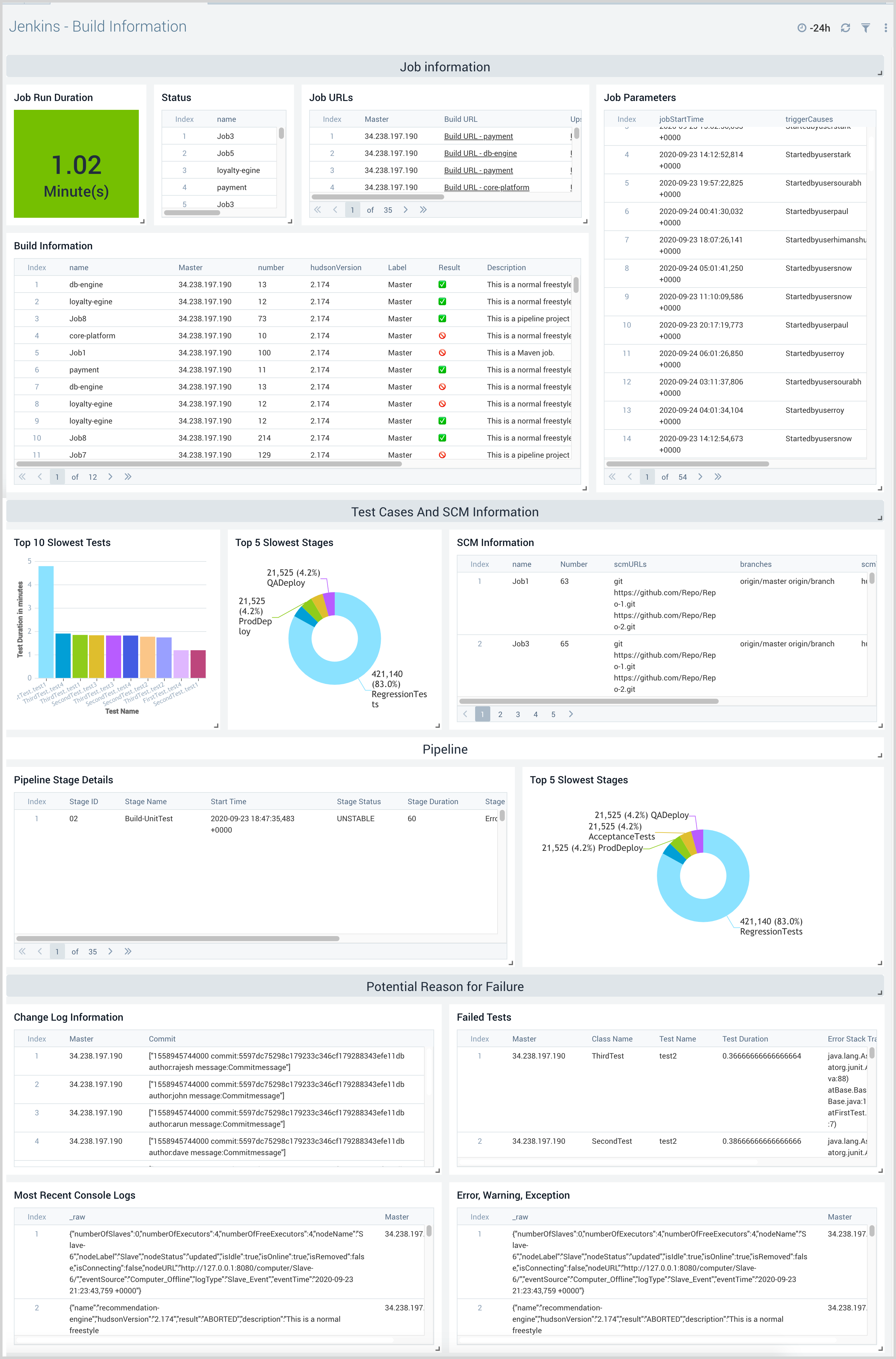Select page 3 in SCM Information
The image size is (896, 1359).
[x=518, y=714]
